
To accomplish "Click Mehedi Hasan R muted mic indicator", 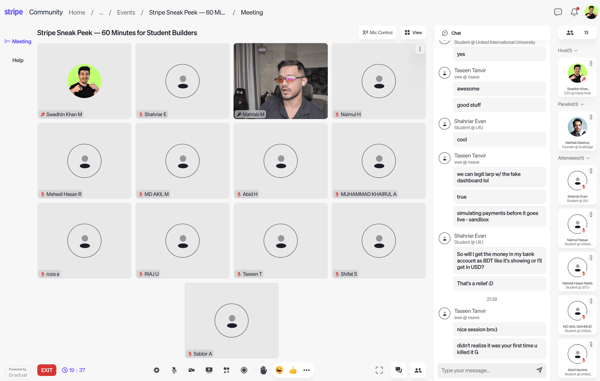I will tap(42, 194).
